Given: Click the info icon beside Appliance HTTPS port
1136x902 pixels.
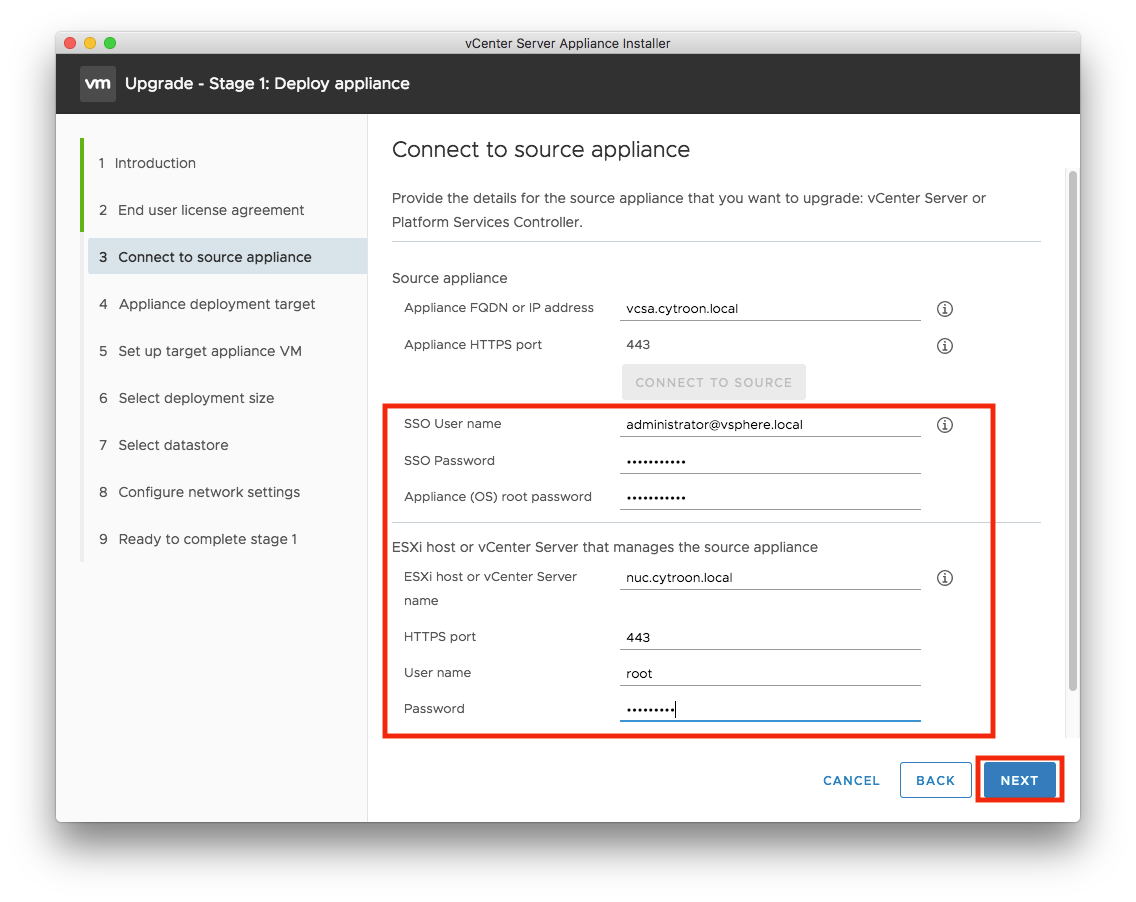Looking at the screenshot, I should (x=944, y=346).
